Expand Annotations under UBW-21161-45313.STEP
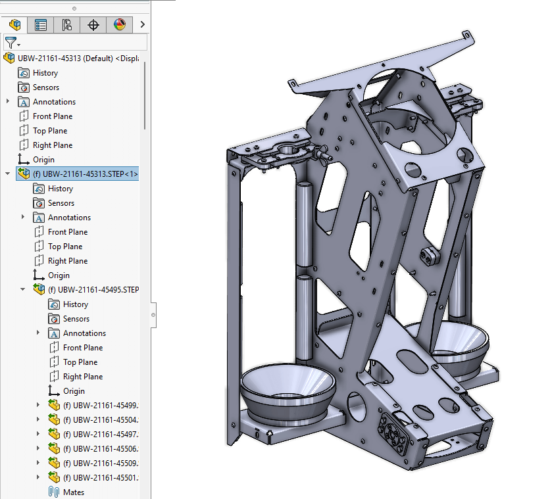Image resolution: width=550 pixels, height=499 pixels. [23, 217]
